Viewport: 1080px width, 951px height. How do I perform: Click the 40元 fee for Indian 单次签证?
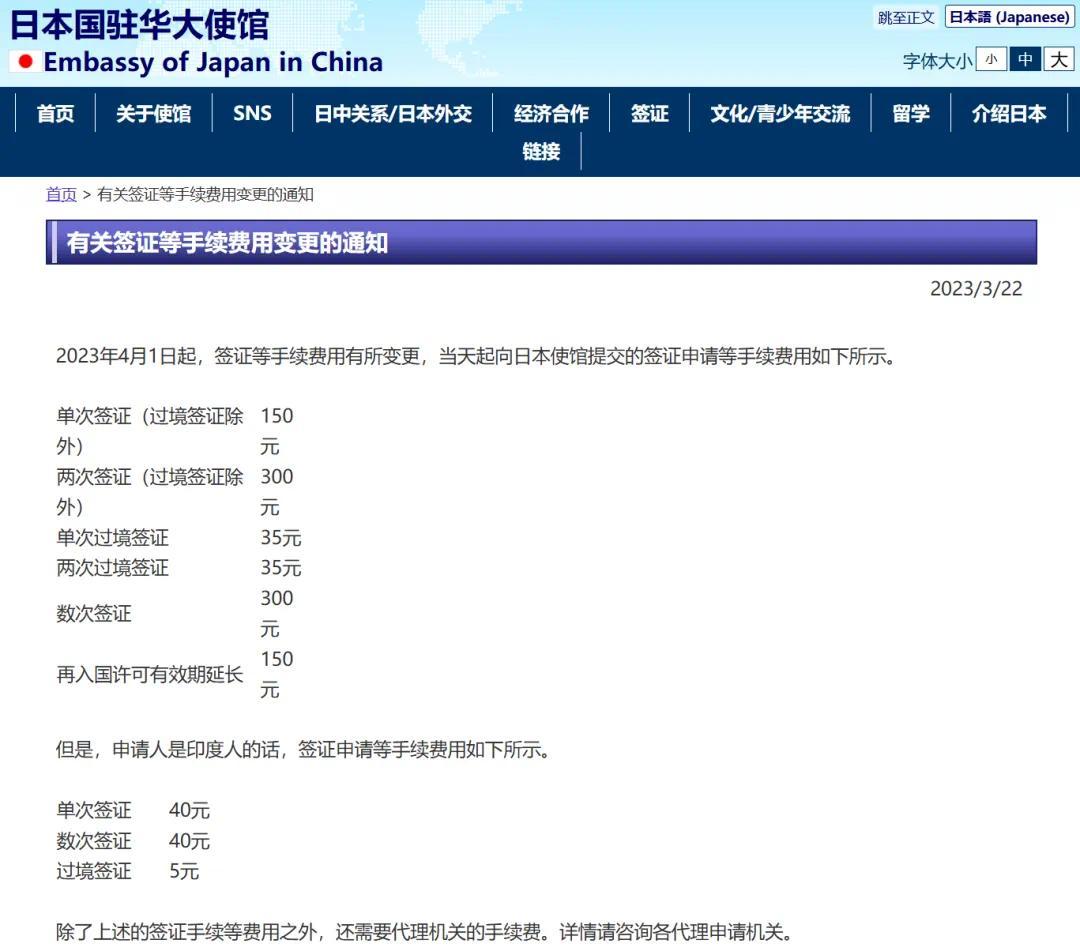[189, 811]
